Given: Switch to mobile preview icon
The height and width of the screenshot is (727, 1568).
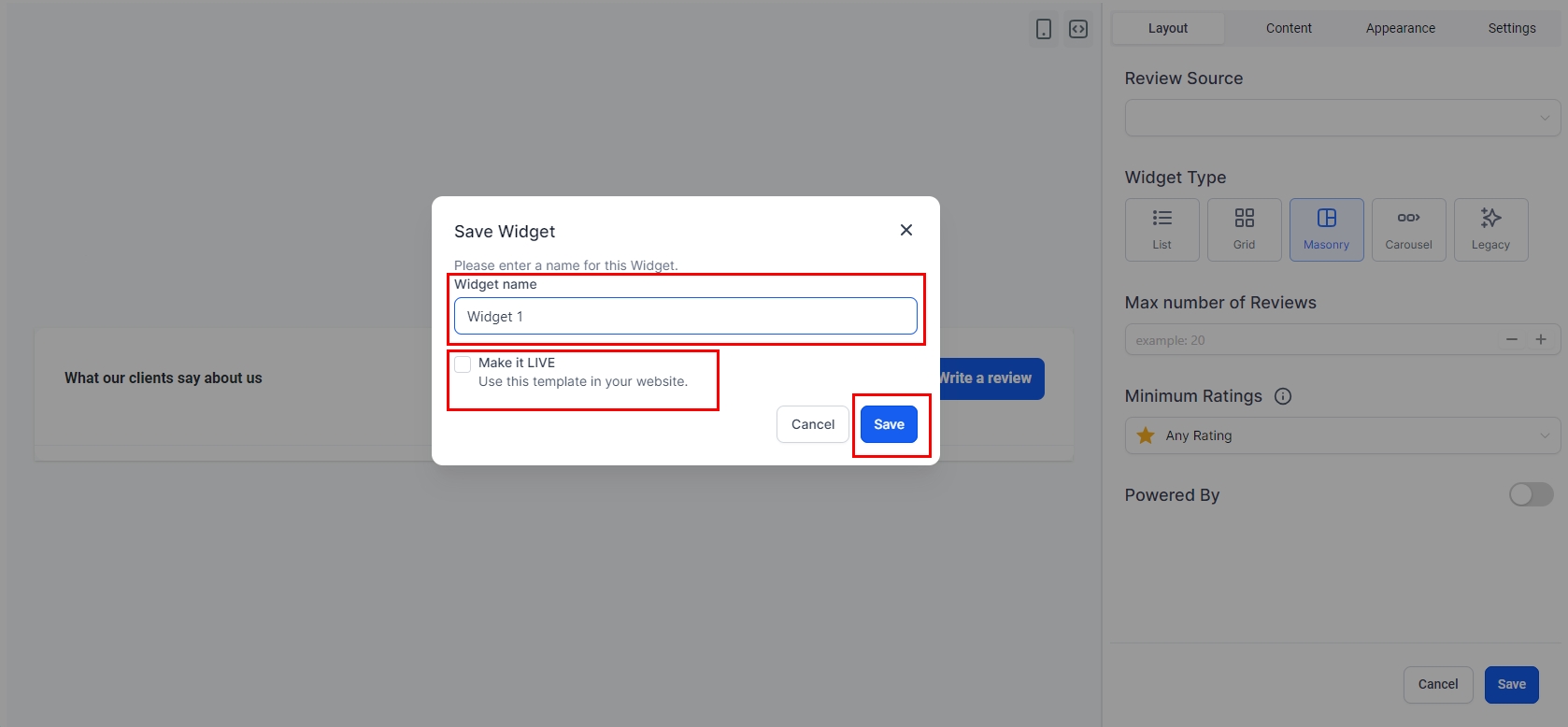Looking at the screenshot, I should (x=1044, y=29).
